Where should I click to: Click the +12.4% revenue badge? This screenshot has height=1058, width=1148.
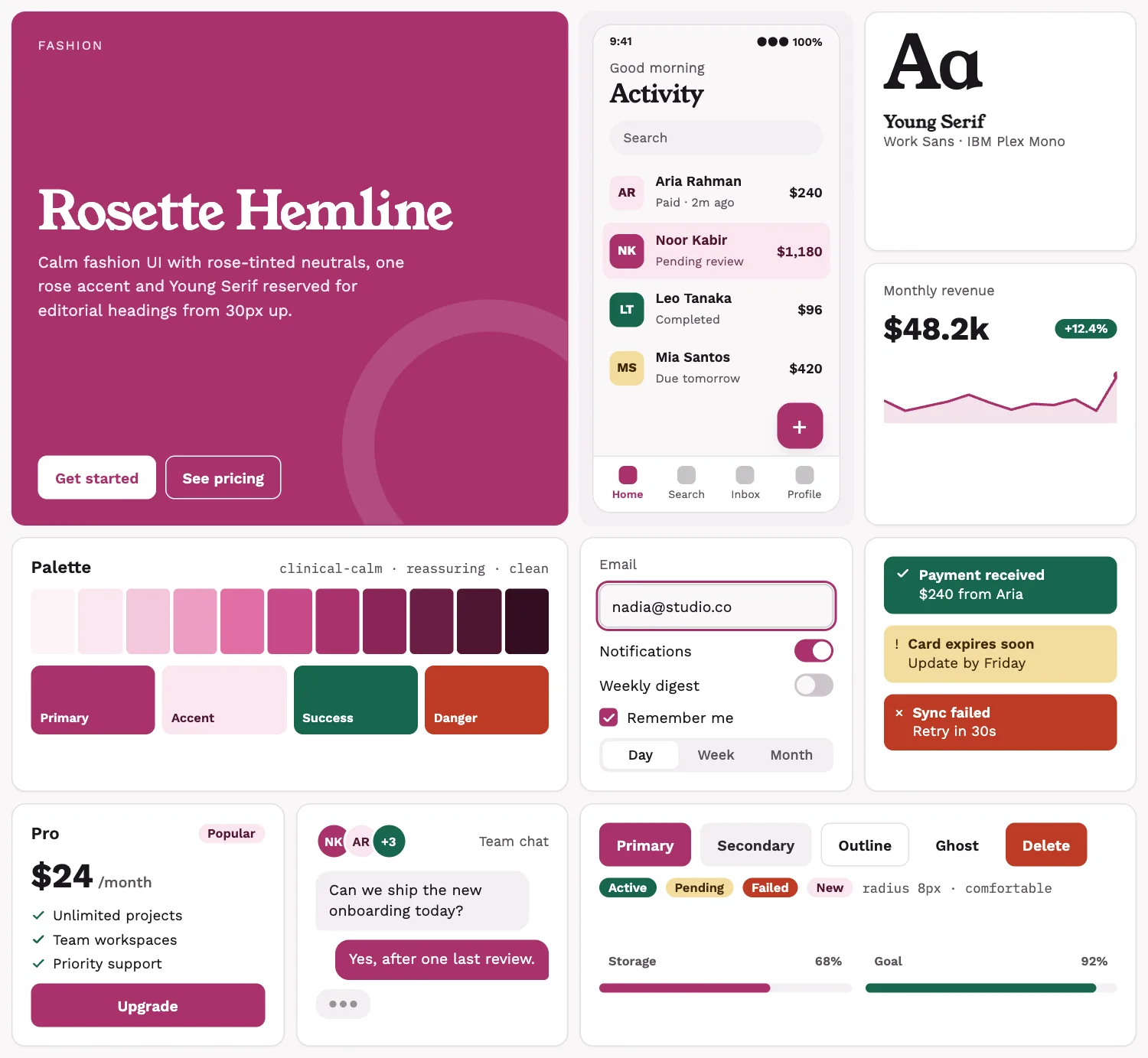[x=1086, y=329]
